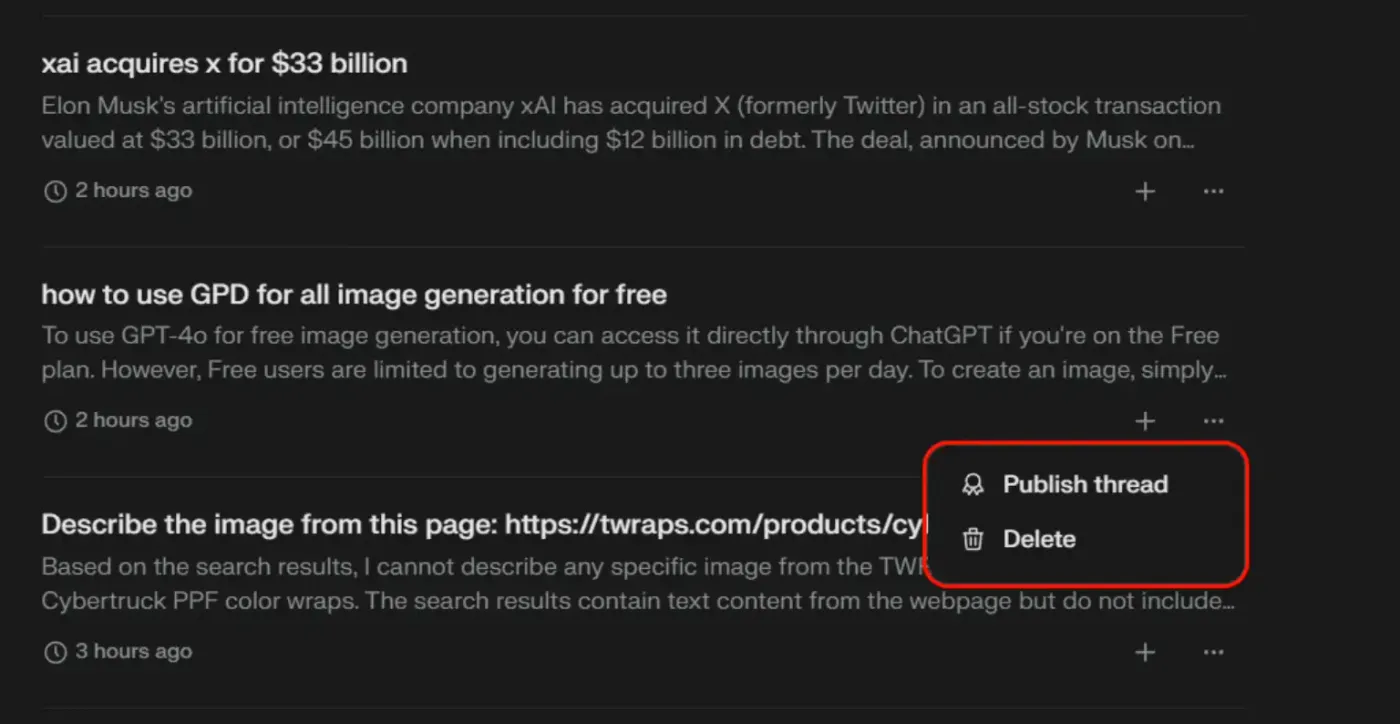The width and height of the screenshot is (1400, 724).
Task: Click the clock icon under the xai acquires thread
Action: (55, 191)
